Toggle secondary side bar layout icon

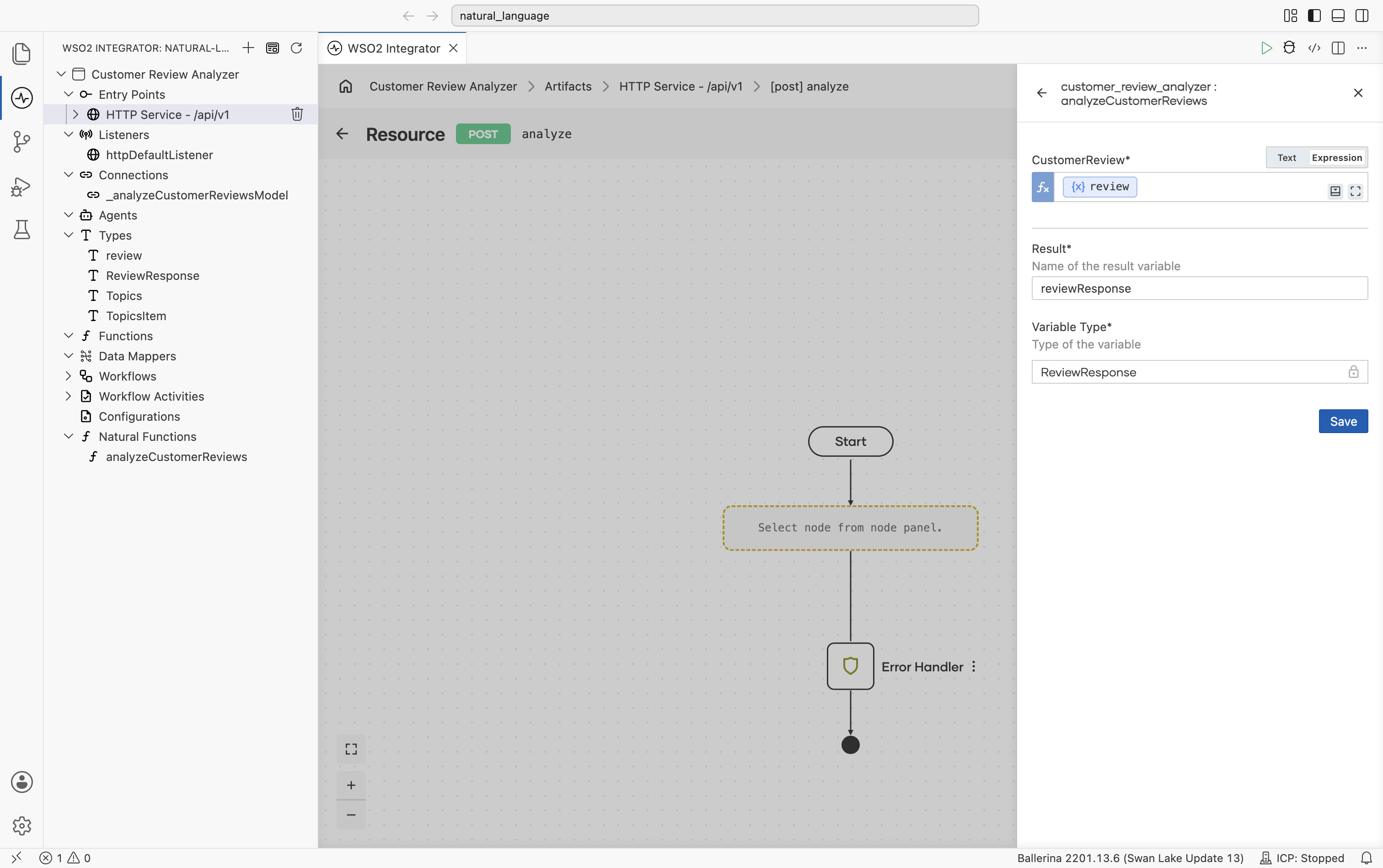point(1362,16)
